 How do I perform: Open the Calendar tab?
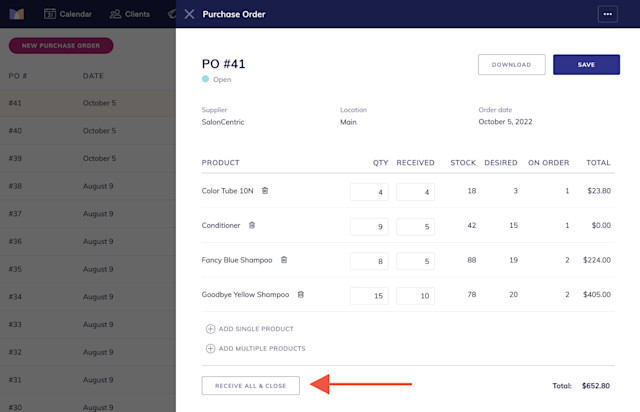68,14
